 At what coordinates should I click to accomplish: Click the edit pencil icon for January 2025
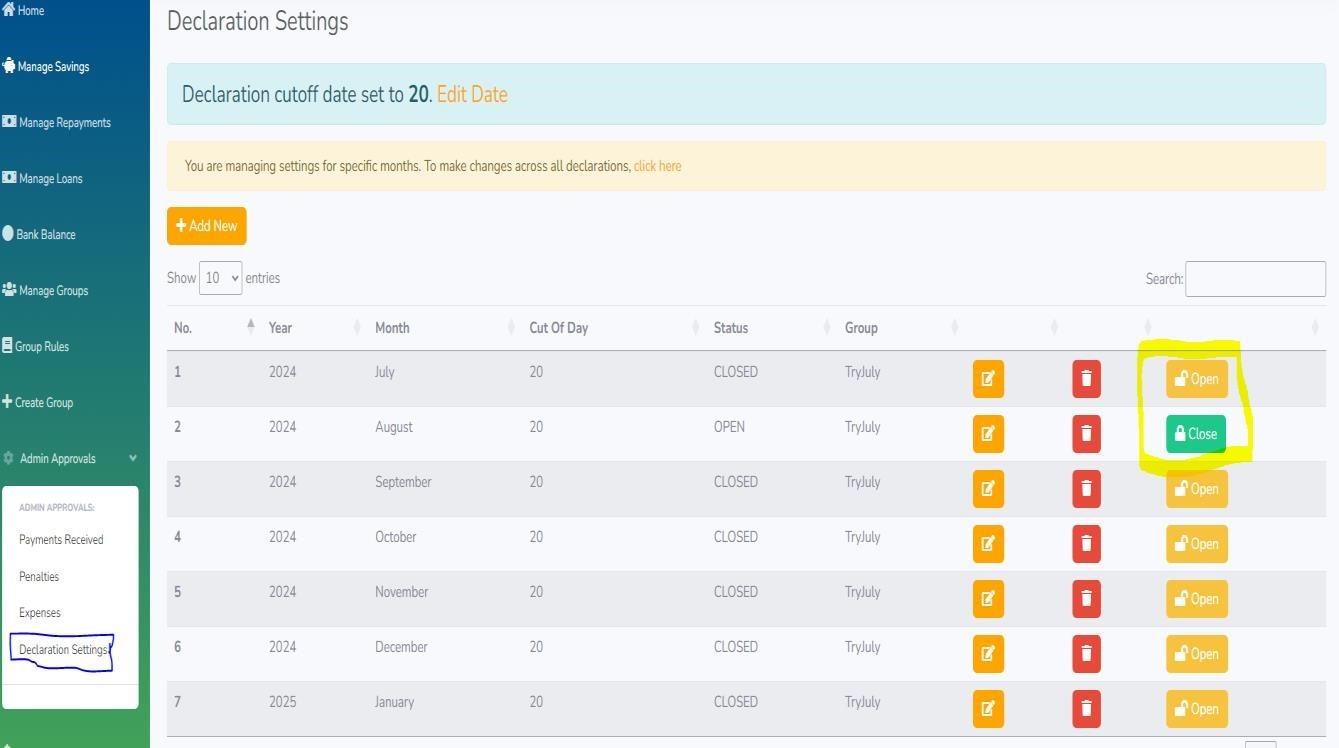coord(988,709)
